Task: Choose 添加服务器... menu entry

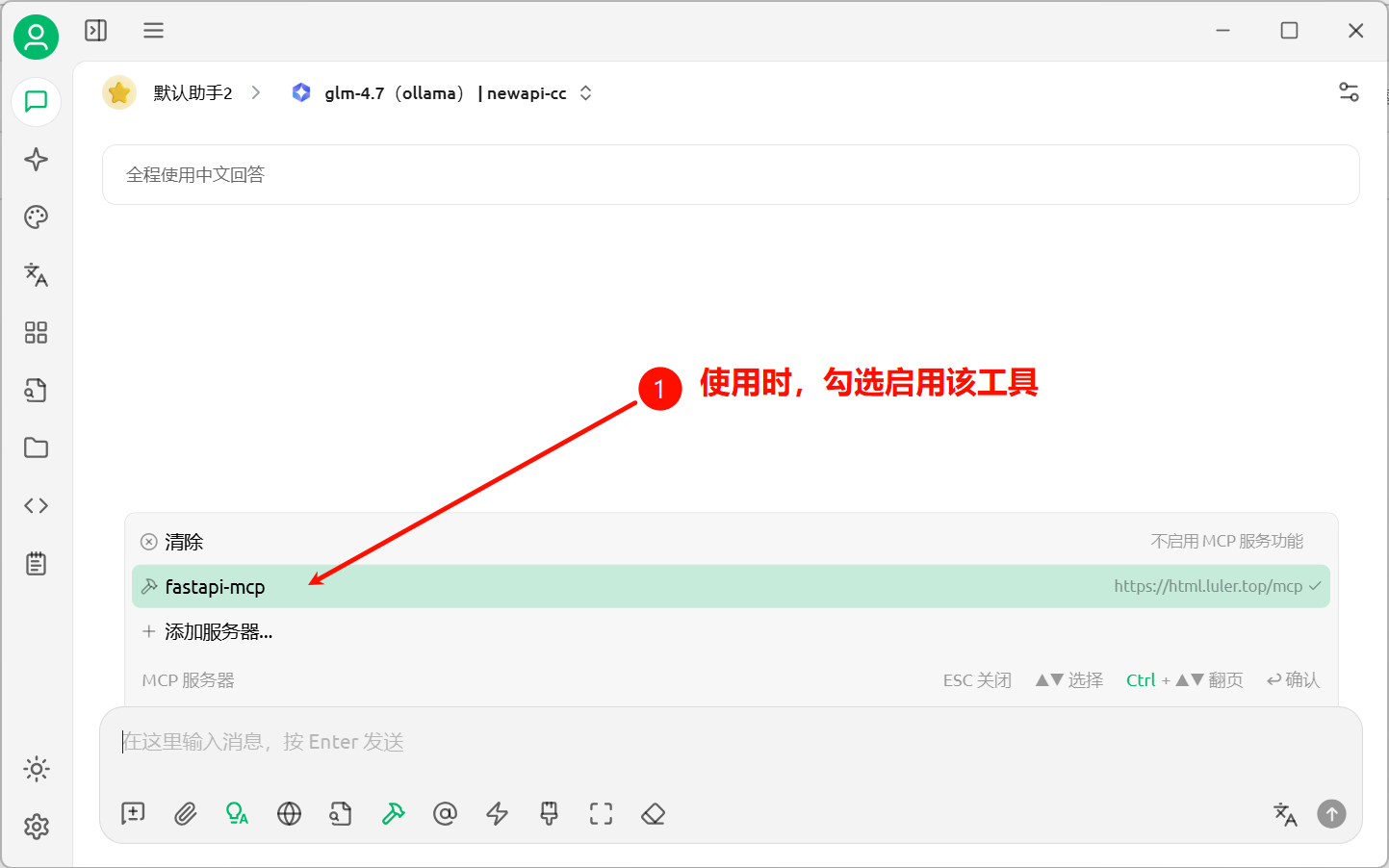Action: tap(218, 632)
